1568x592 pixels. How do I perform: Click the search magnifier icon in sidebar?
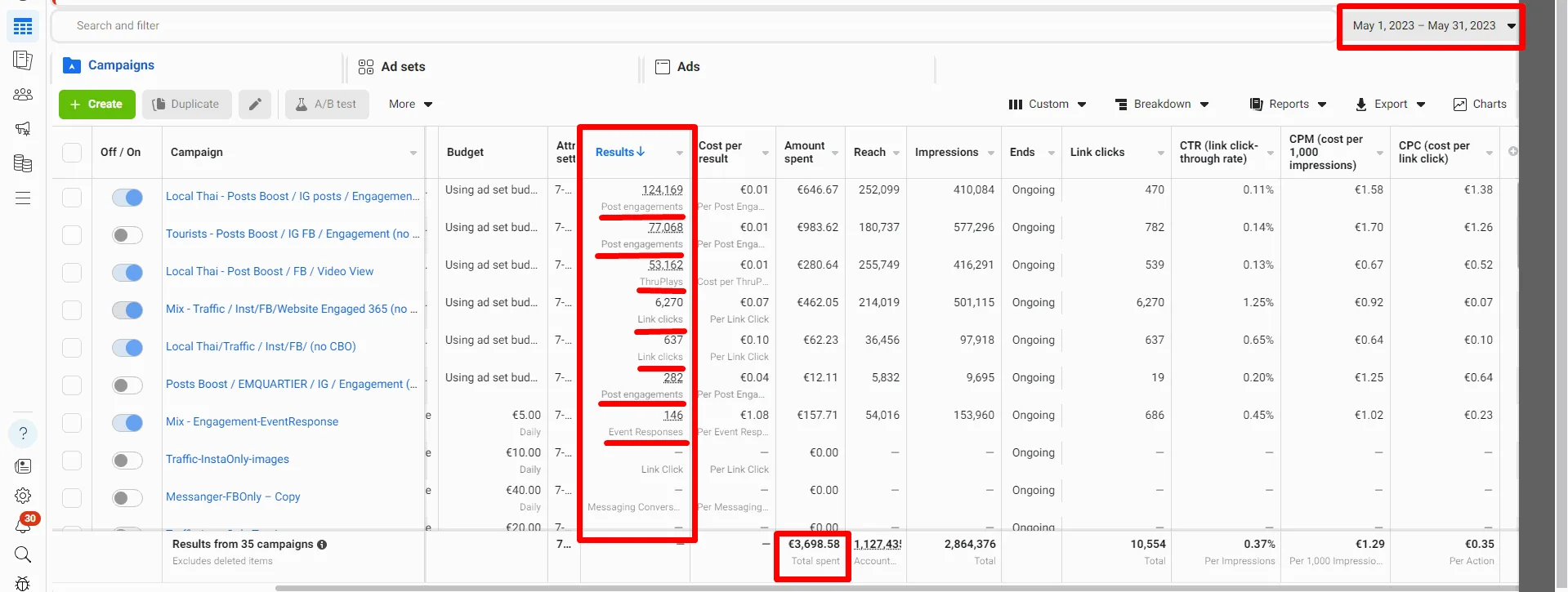click(x=23, y=554)
